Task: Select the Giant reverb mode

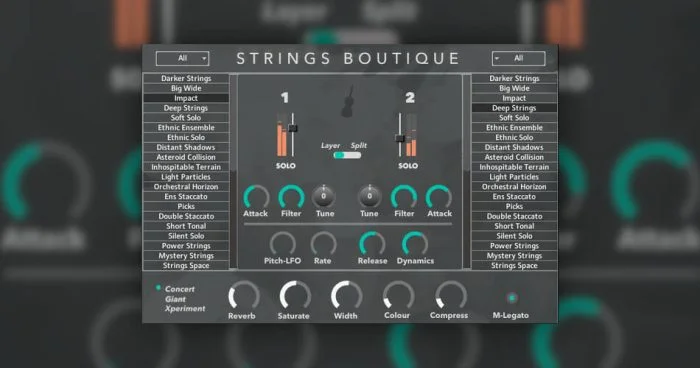Action: click(175, 299)
